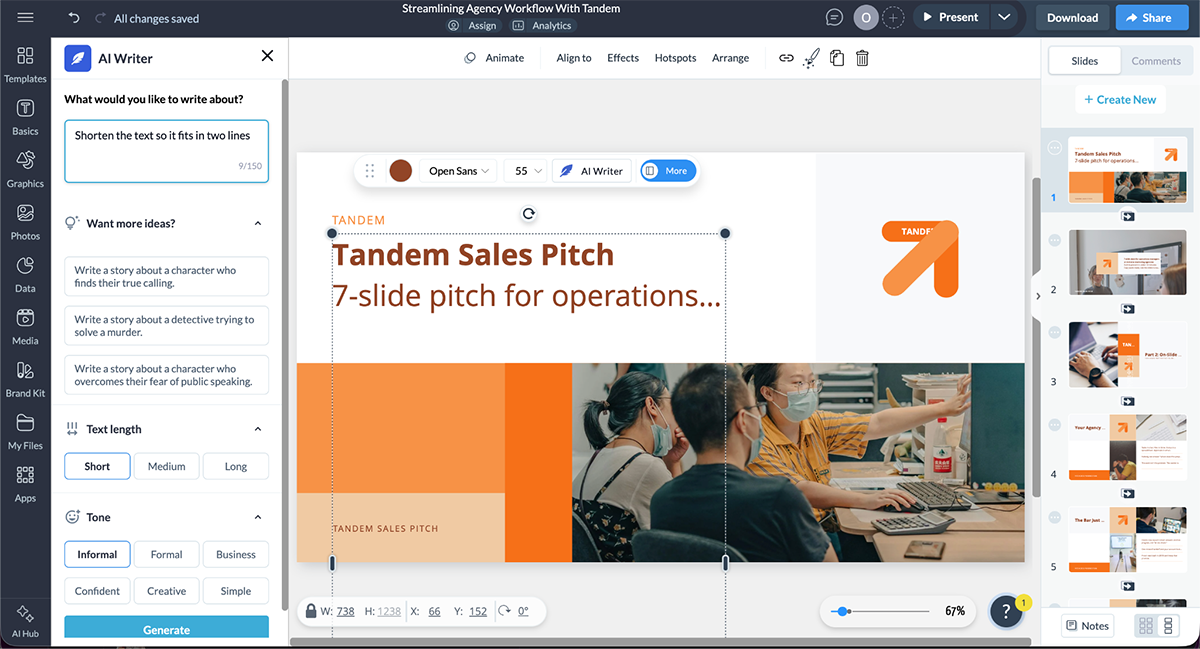Viewport: 1200px width, 649px height.
Task: Select Confident tone
Action: 97,591
